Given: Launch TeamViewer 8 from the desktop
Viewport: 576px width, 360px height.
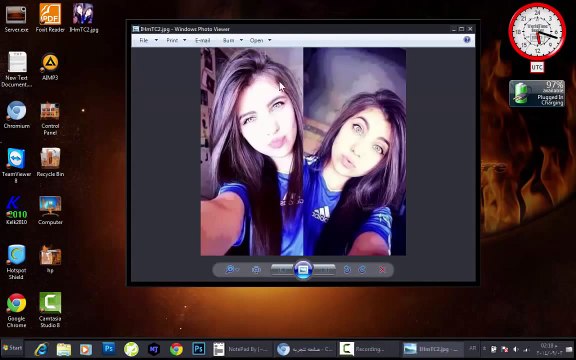Looking at the screenshot, I should coord(16,166).
